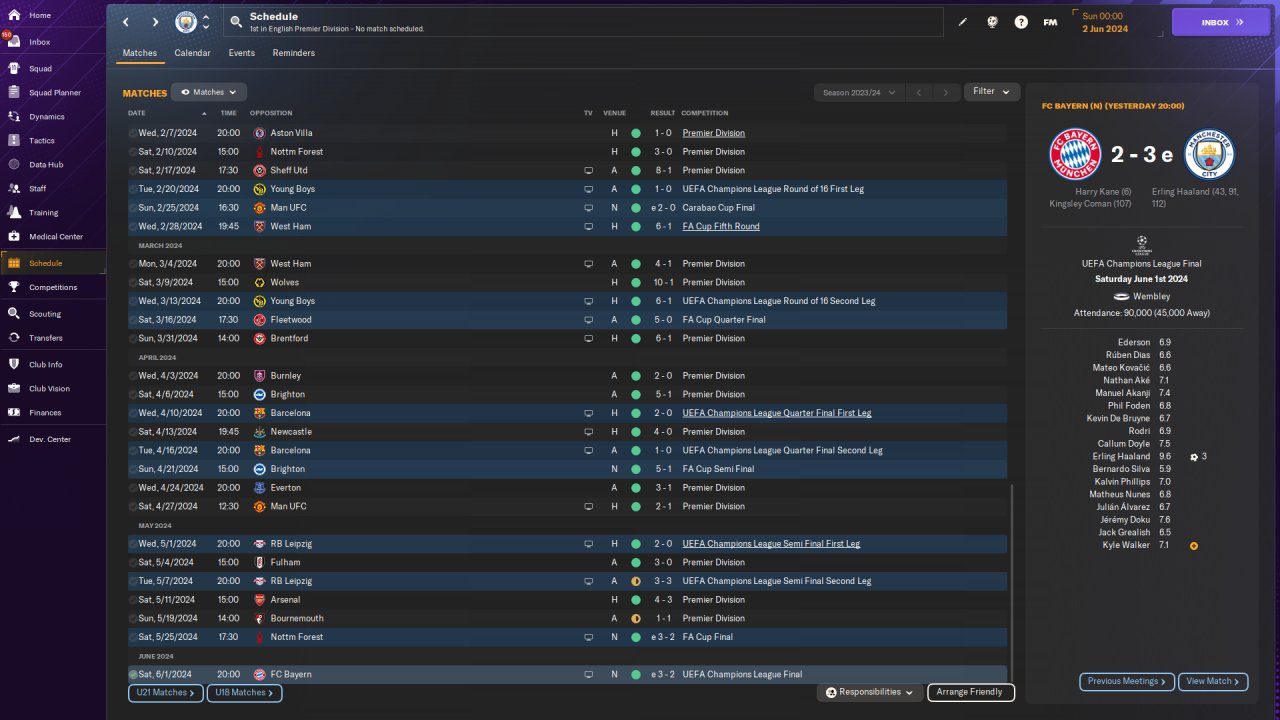Switch to the Events tab
The width and height of the screenshot is (1280, 720).
pyautogui.click(x=241, y=53)
